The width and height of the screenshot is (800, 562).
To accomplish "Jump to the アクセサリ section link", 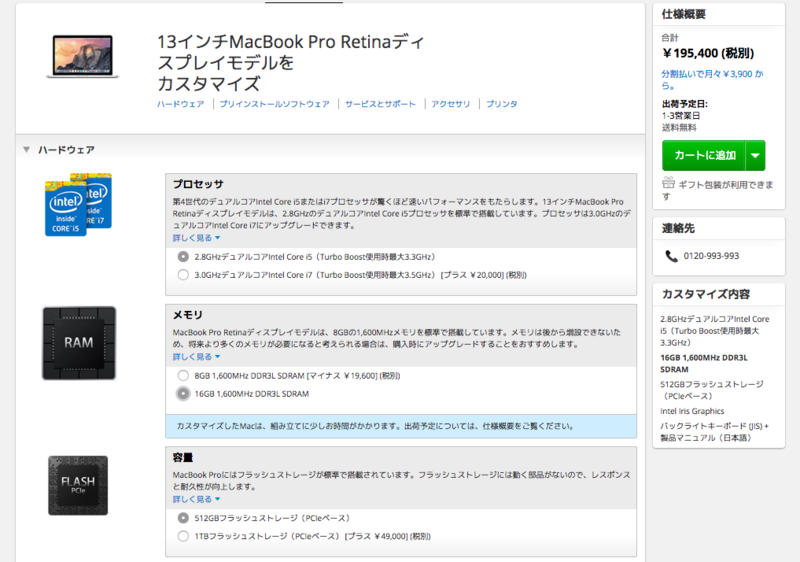I will (x=451, y=104).
